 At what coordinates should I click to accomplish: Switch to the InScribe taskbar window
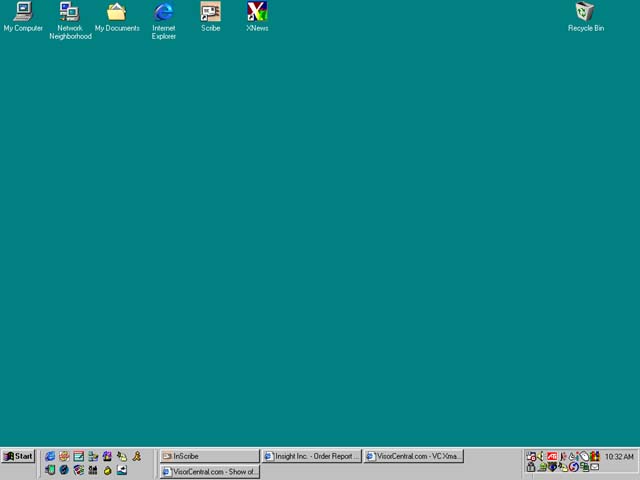(210, 456)
